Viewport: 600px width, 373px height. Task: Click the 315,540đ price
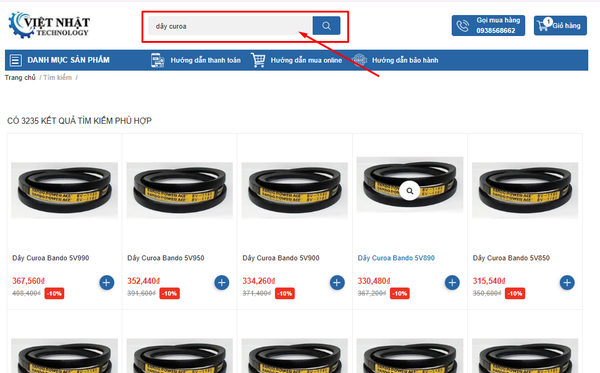489,281
